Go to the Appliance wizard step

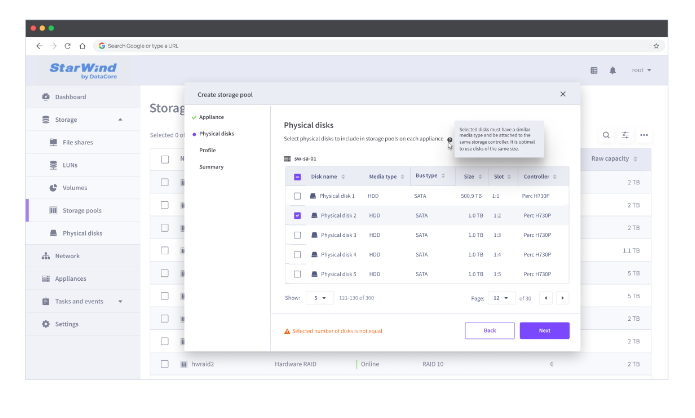pyautogui.click(x=211, y=117)
